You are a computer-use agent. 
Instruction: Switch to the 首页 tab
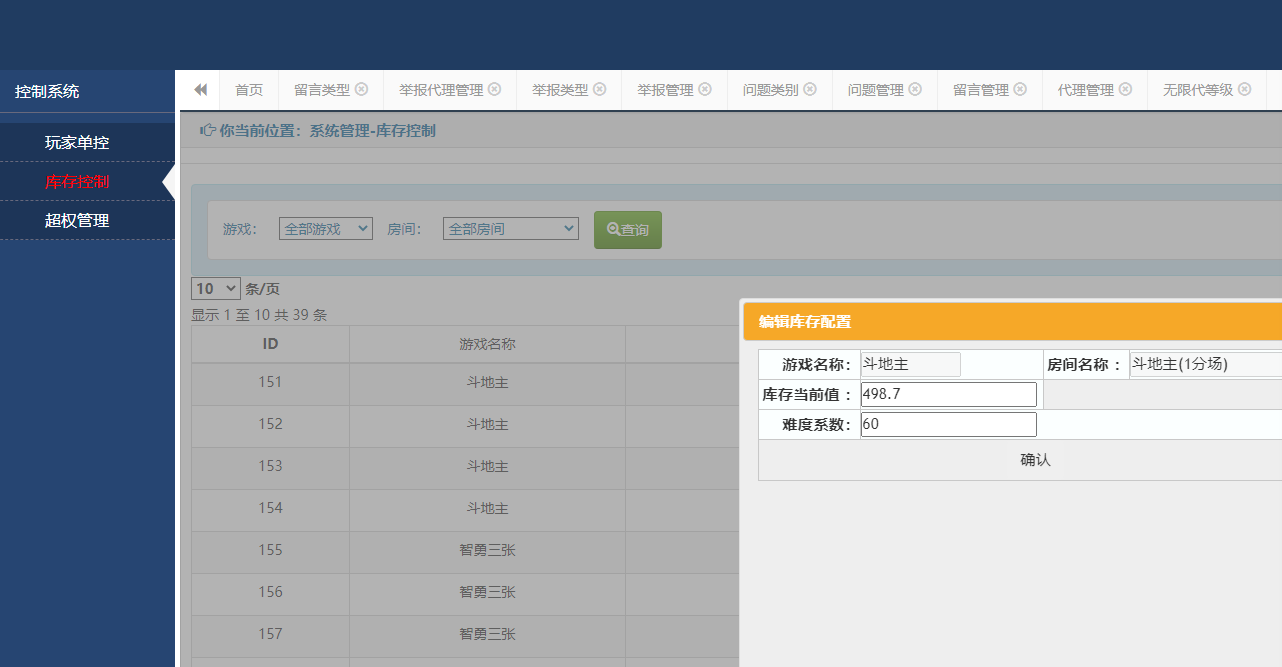(x=249, y=90)
